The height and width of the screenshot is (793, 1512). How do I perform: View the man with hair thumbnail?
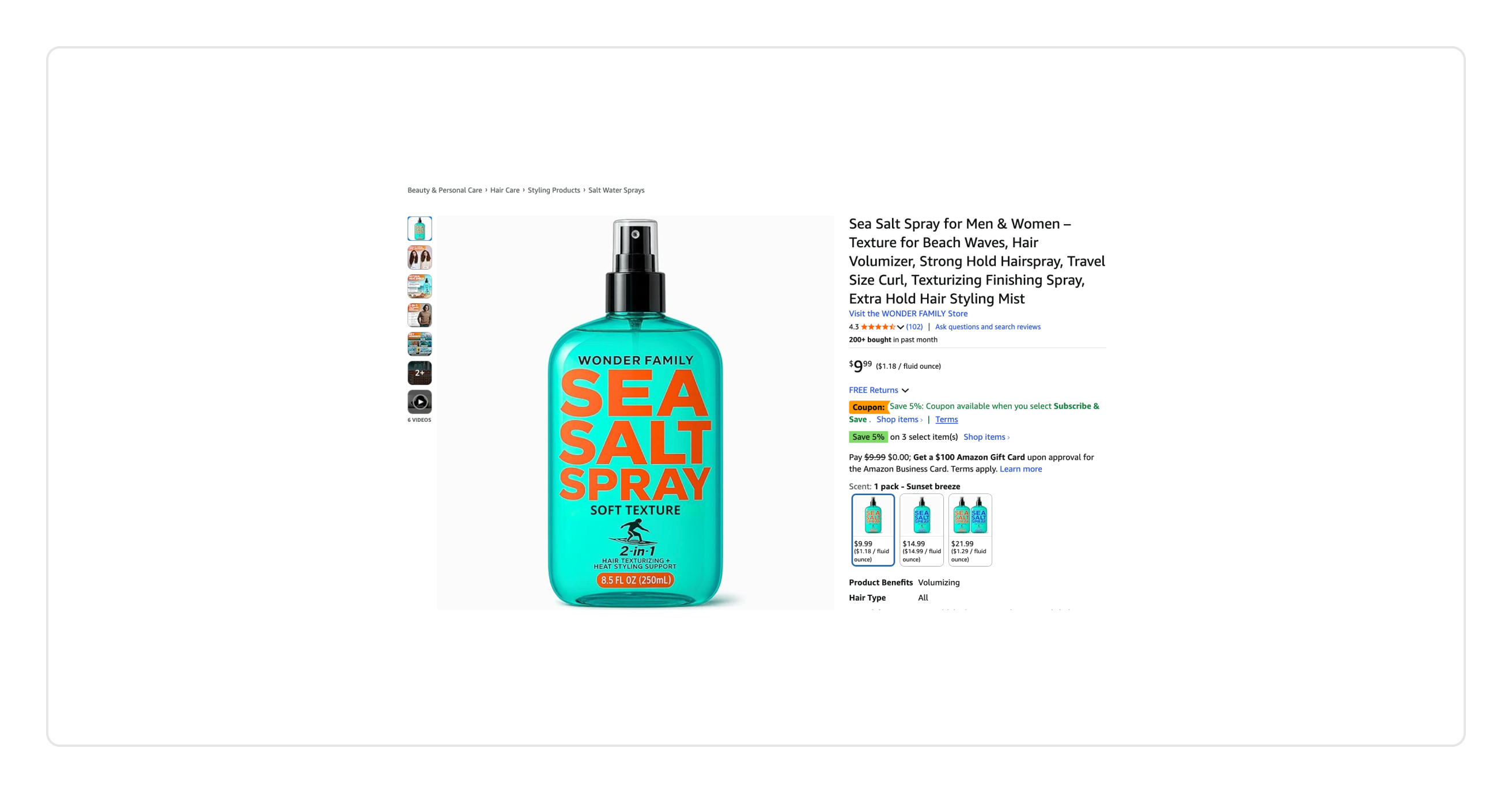pos(419,315)
